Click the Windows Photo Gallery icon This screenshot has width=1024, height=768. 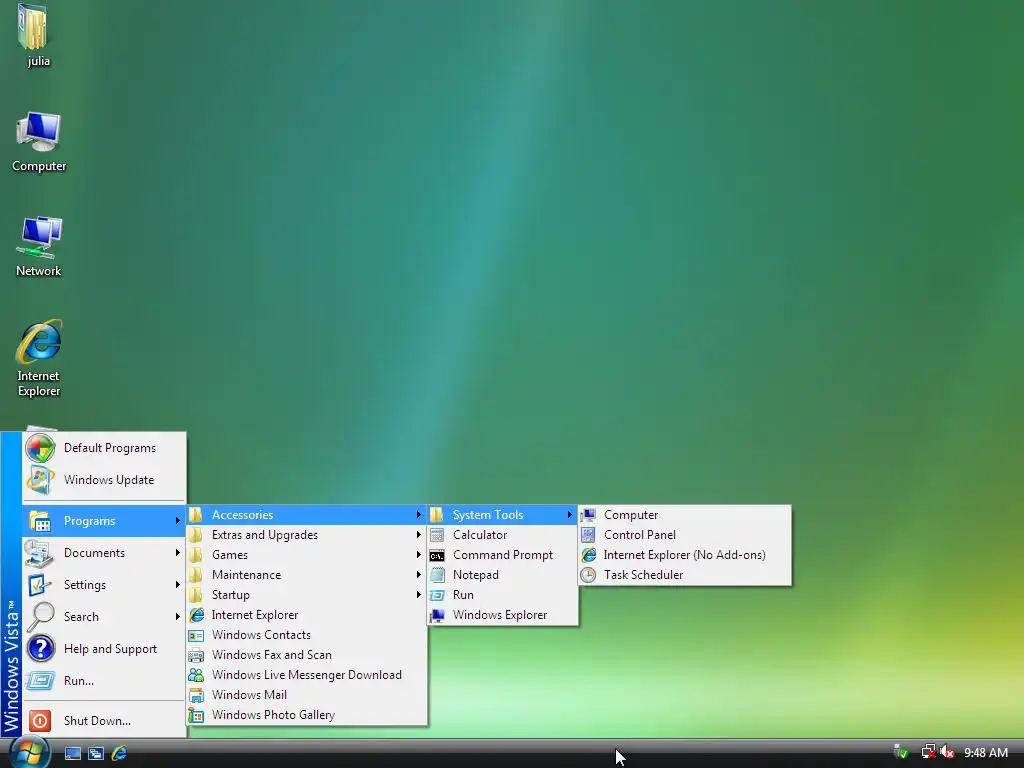tap(196, 715)
